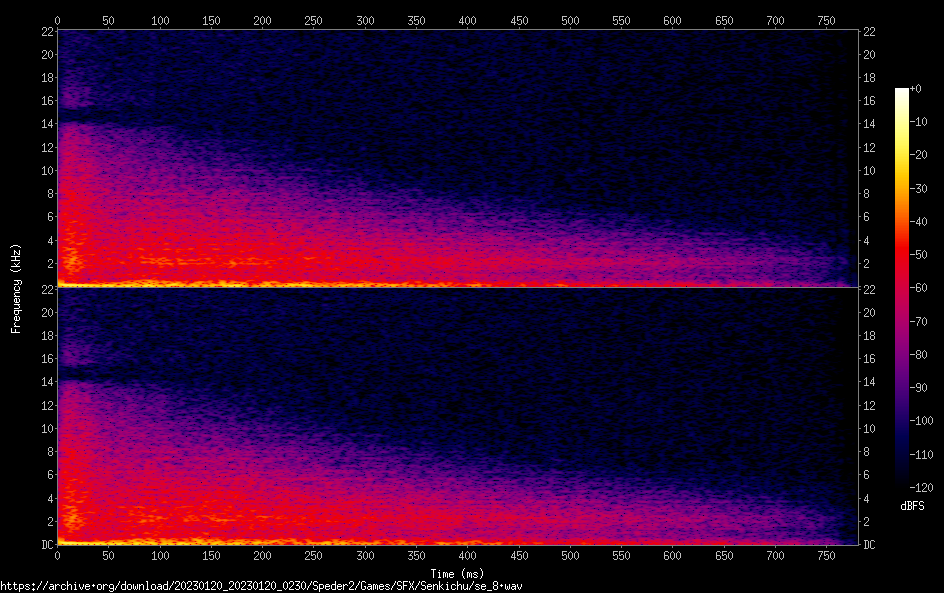Click the dBFS label below the color scale
Image resolution: width=944 pixels, height=593 pixels.
pyautogui.click(x=912, y=507)
